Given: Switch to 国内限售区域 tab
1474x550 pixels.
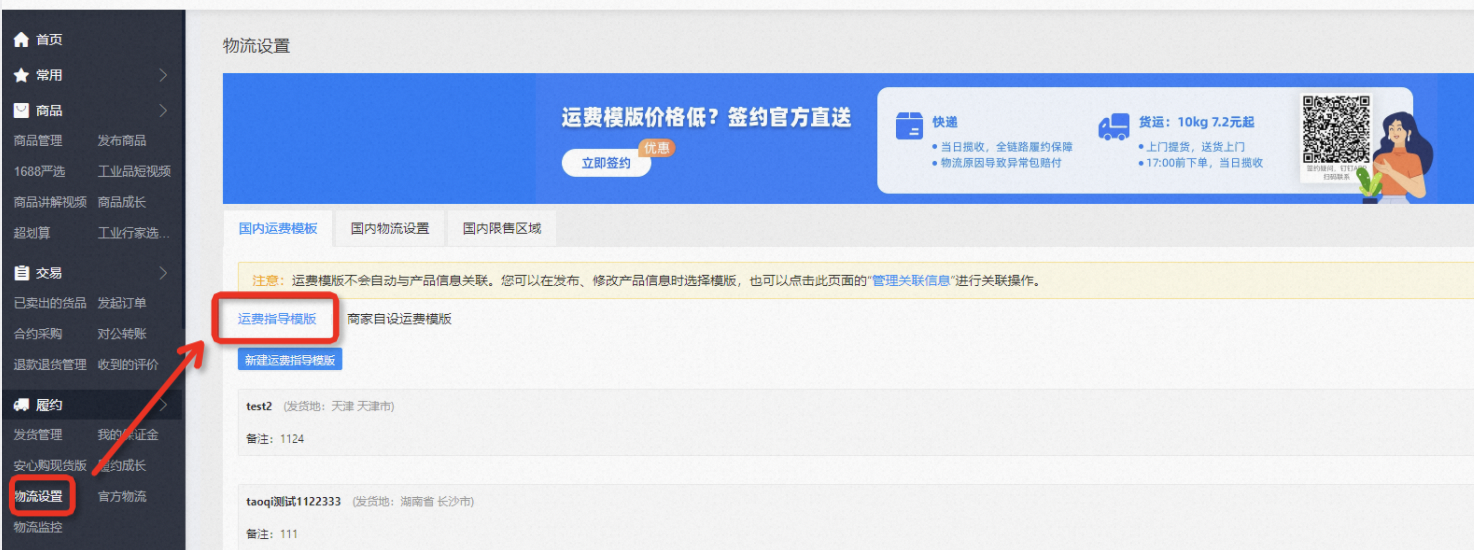Looking at the screenshot, I should (x=502, y=228).
